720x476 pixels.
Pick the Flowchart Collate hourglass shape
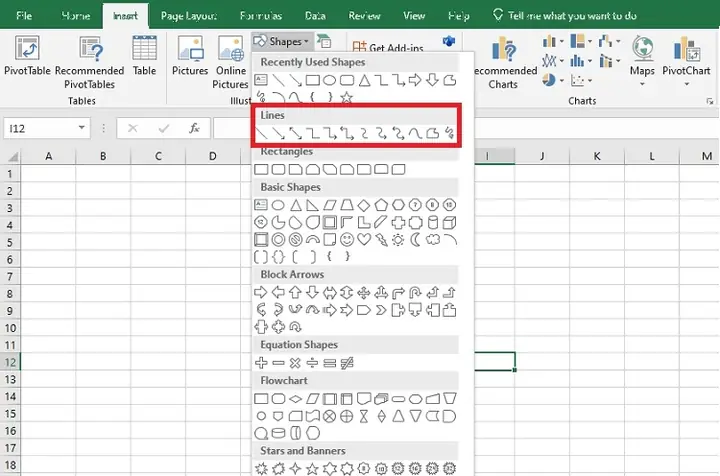pos(364,416)
